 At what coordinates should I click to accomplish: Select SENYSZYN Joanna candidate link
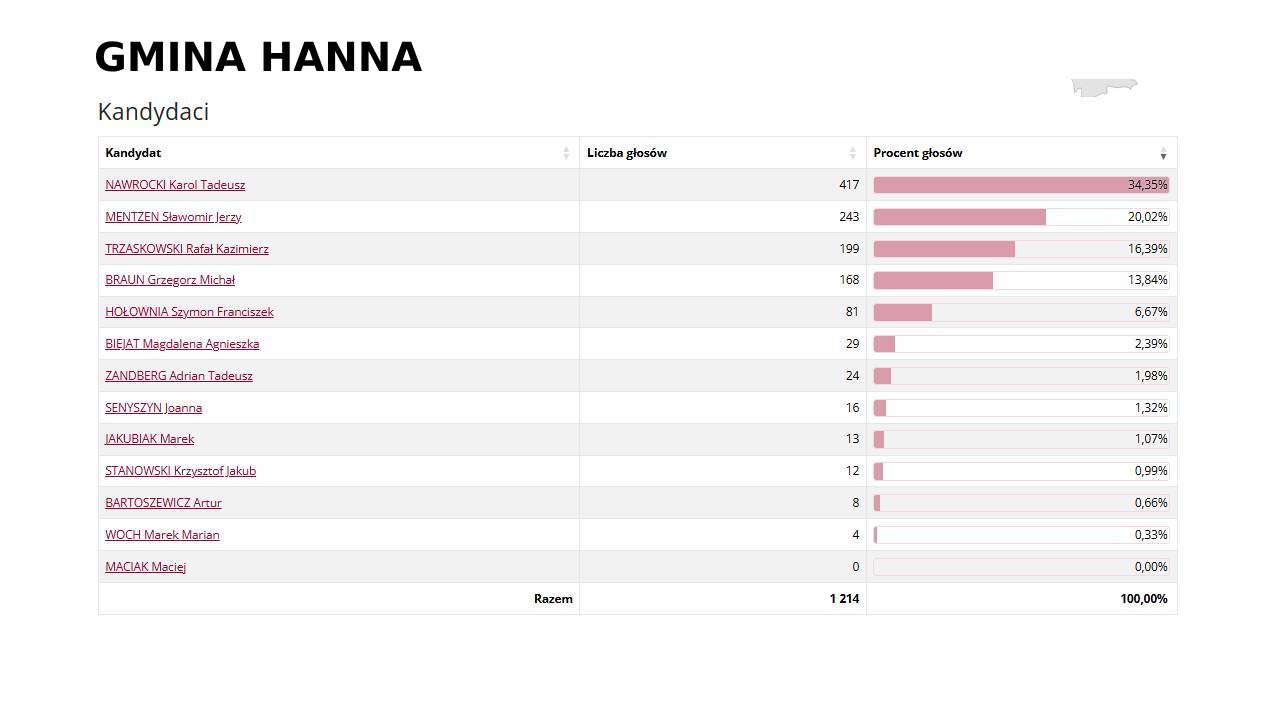coord(153,408)
